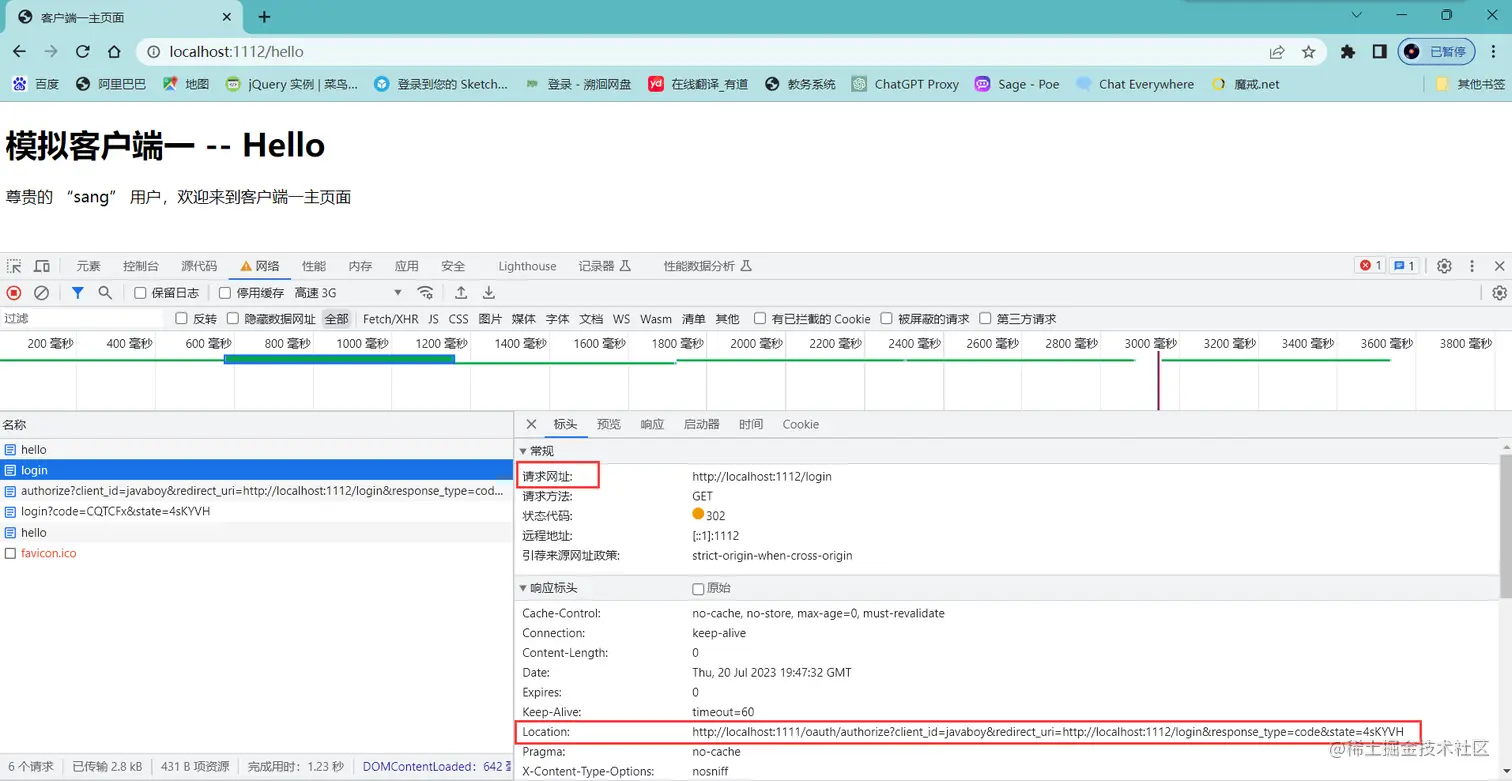Stop recording the network log
The width and height of the screenshot is (1512, 781).
(14, 293)
